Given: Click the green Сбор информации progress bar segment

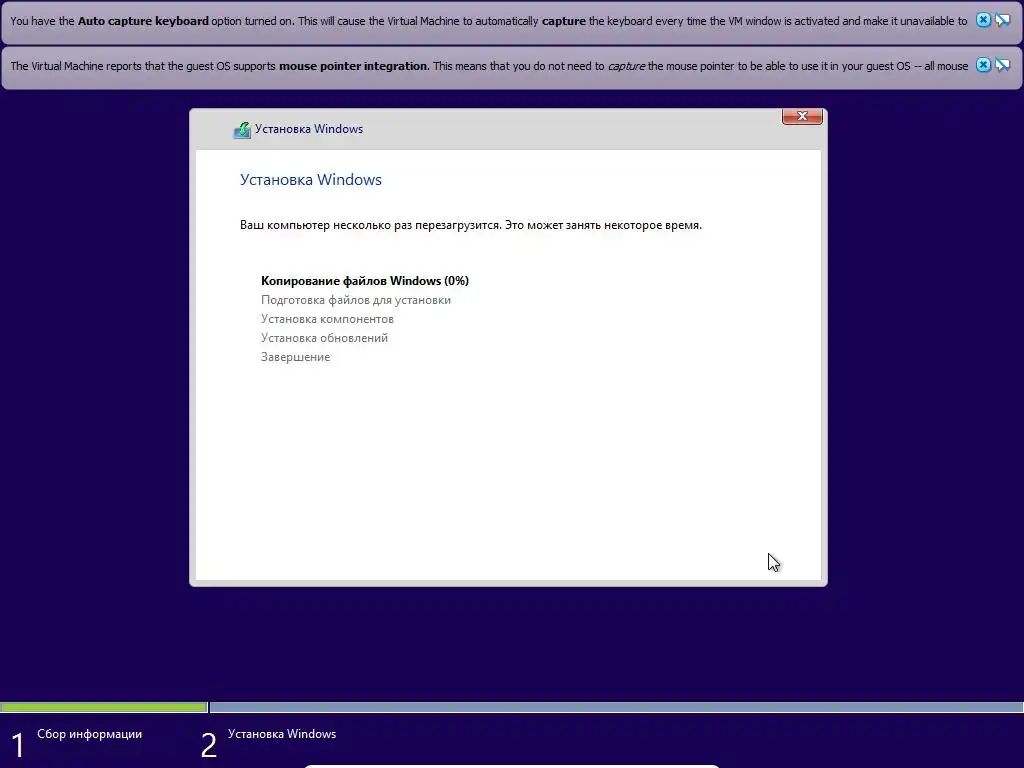Looking at the screenshot, I should 104,707.
